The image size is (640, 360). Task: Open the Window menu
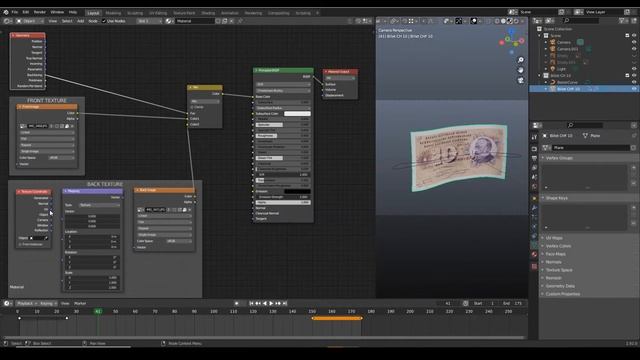[x=57, y=12]
